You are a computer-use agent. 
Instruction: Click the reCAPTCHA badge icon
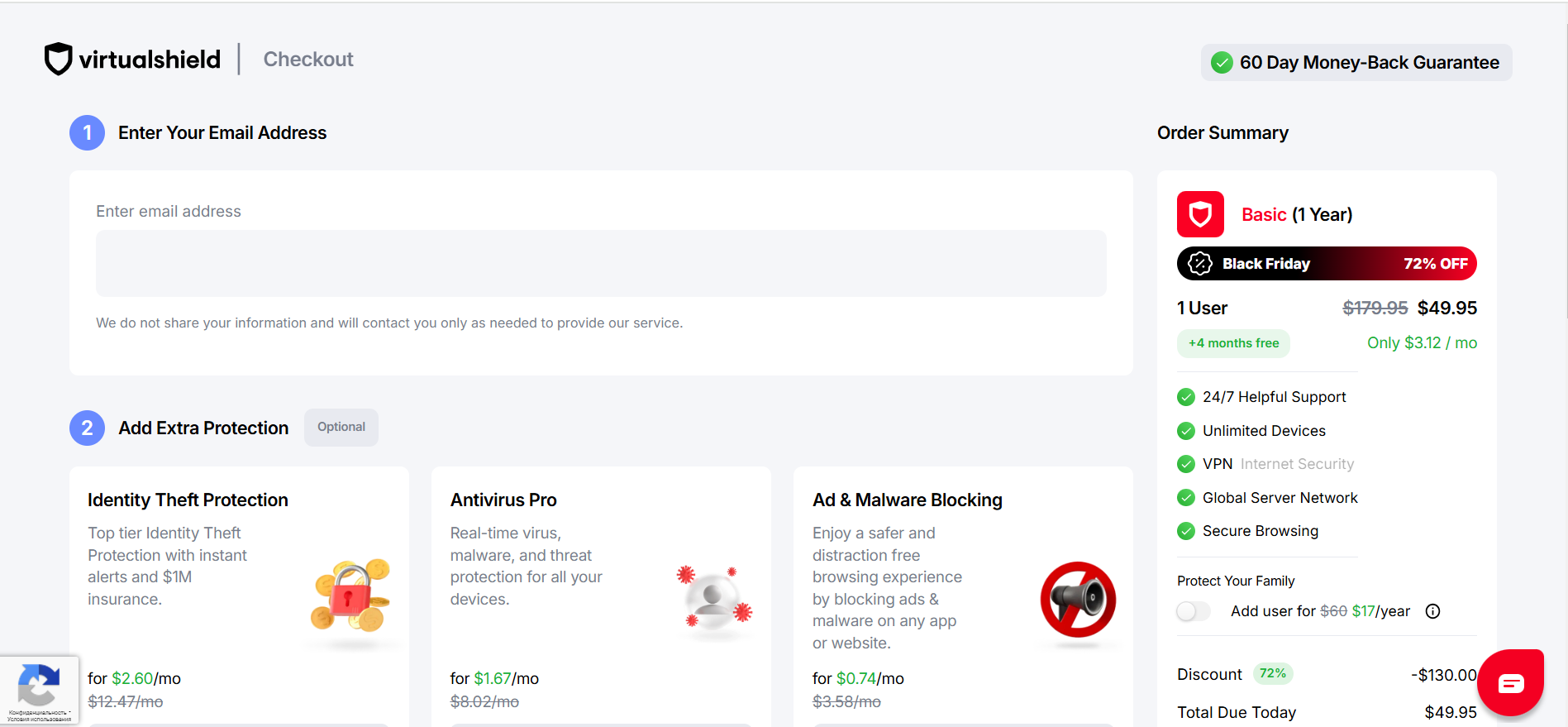pos(38,686)
